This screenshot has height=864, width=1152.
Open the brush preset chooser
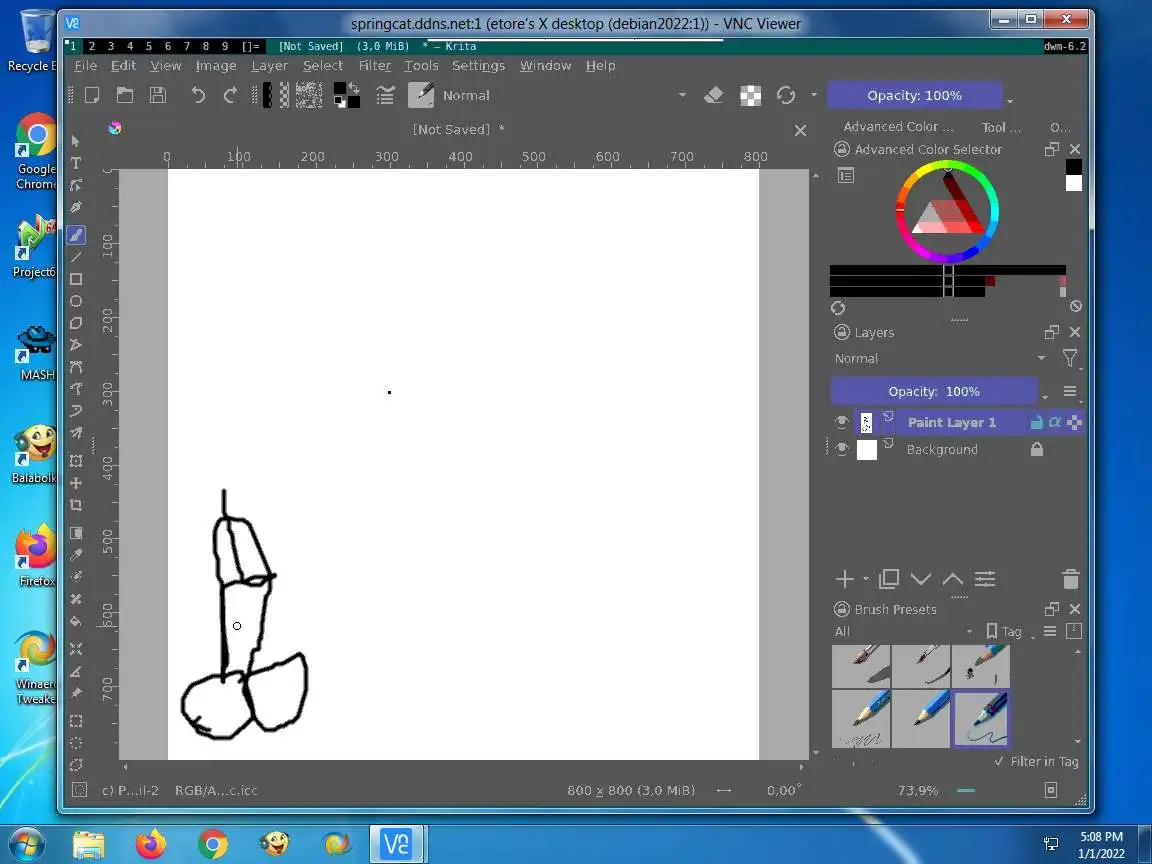click(x=421, y=95)
